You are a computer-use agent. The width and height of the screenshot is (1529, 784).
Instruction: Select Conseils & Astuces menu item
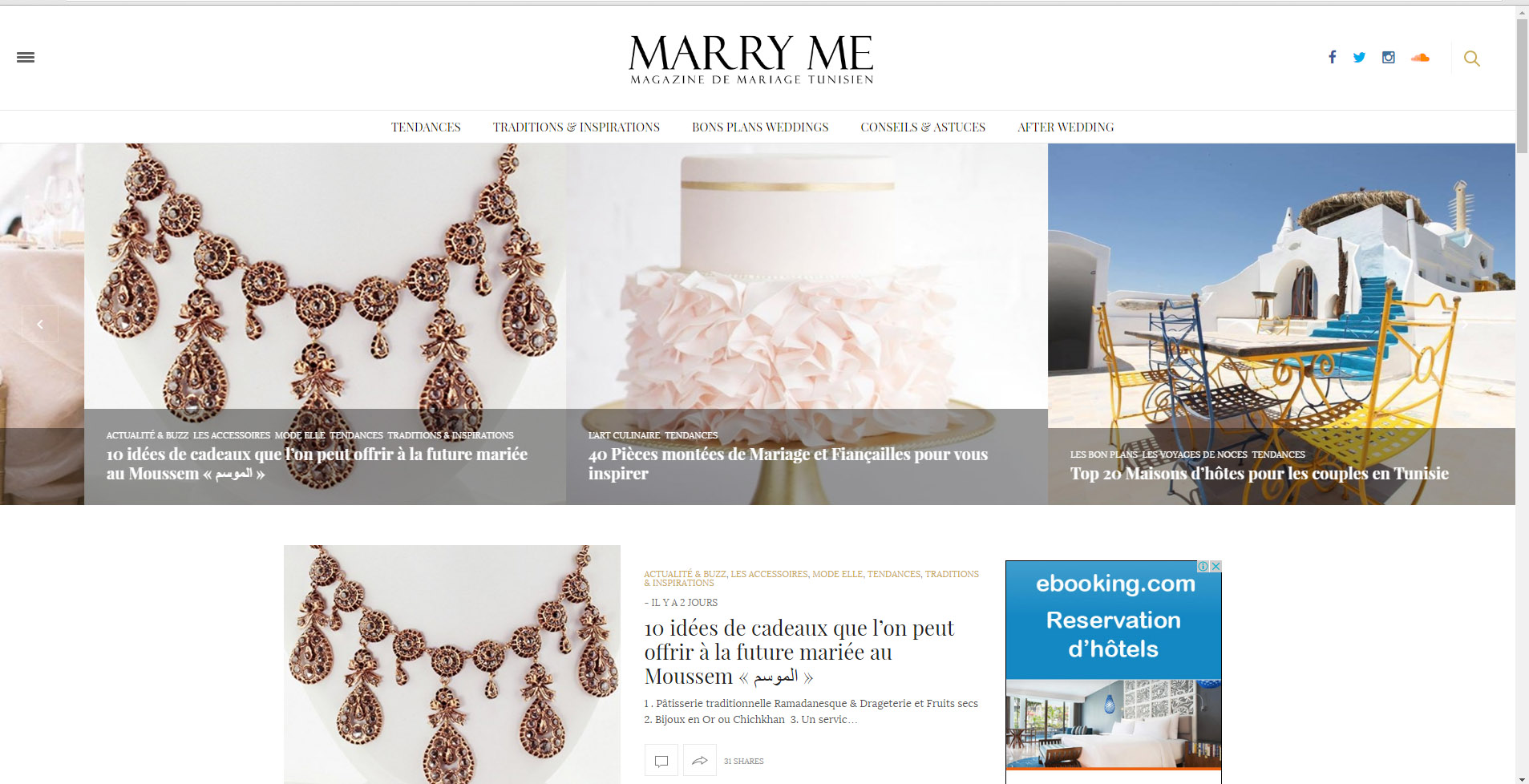pos(923,127)
